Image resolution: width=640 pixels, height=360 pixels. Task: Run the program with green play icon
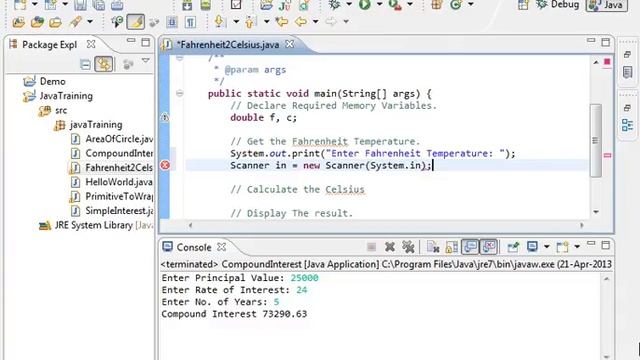pos(364,5)
